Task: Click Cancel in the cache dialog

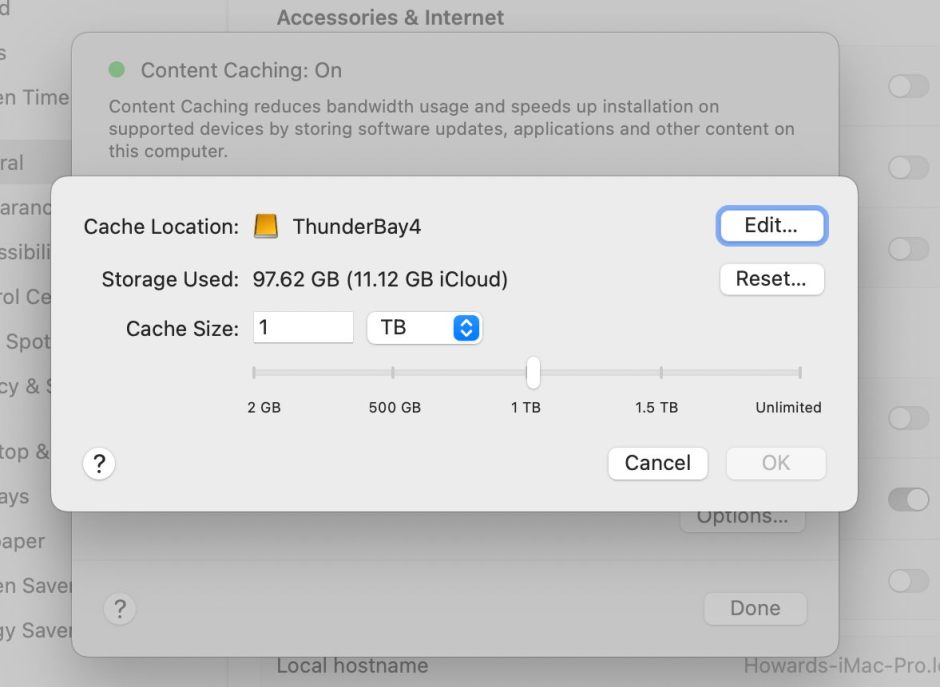Action: [657, 463]
